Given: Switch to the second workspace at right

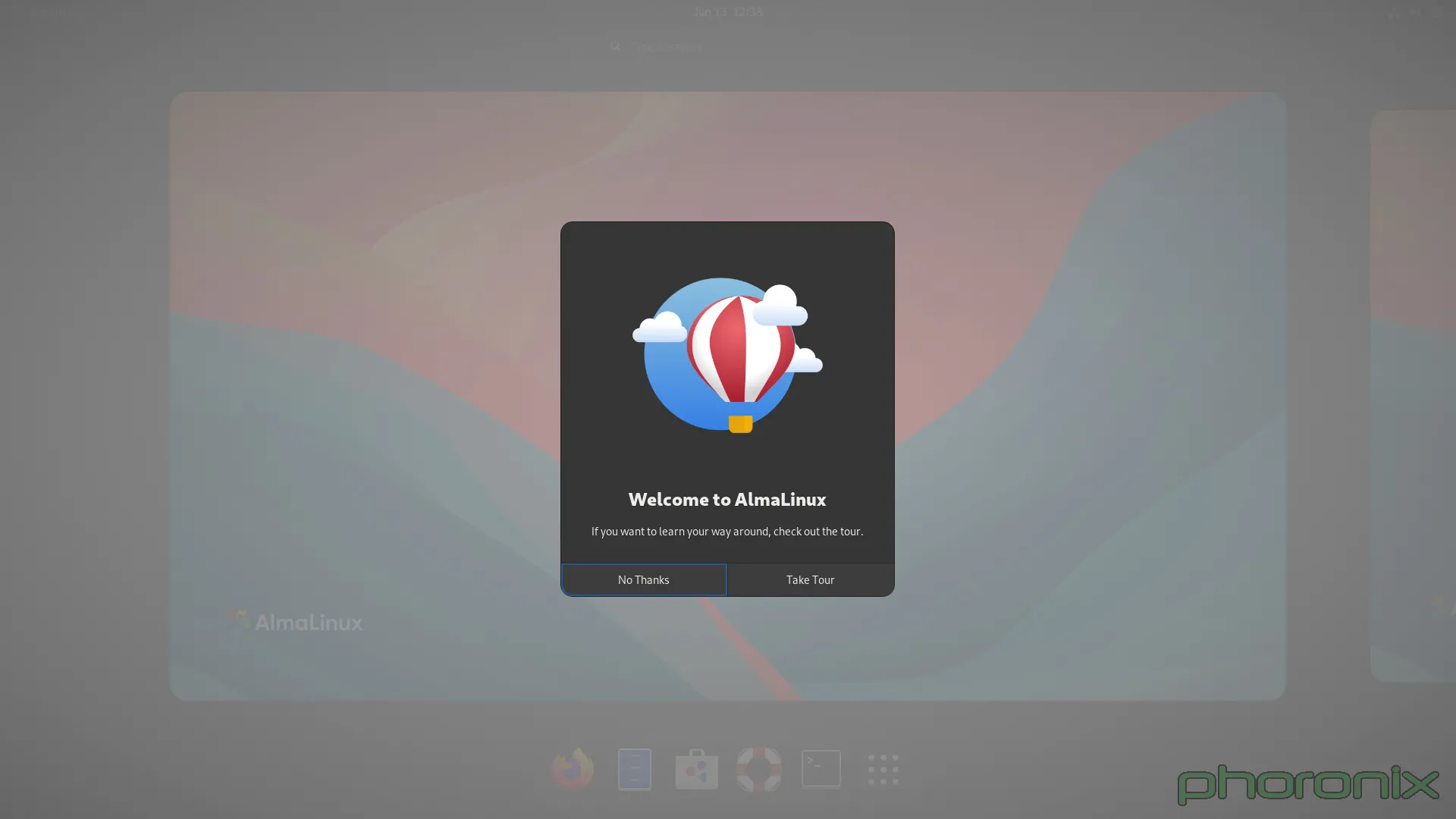Looking at the screenshot, I should [x=1413, y=396].
